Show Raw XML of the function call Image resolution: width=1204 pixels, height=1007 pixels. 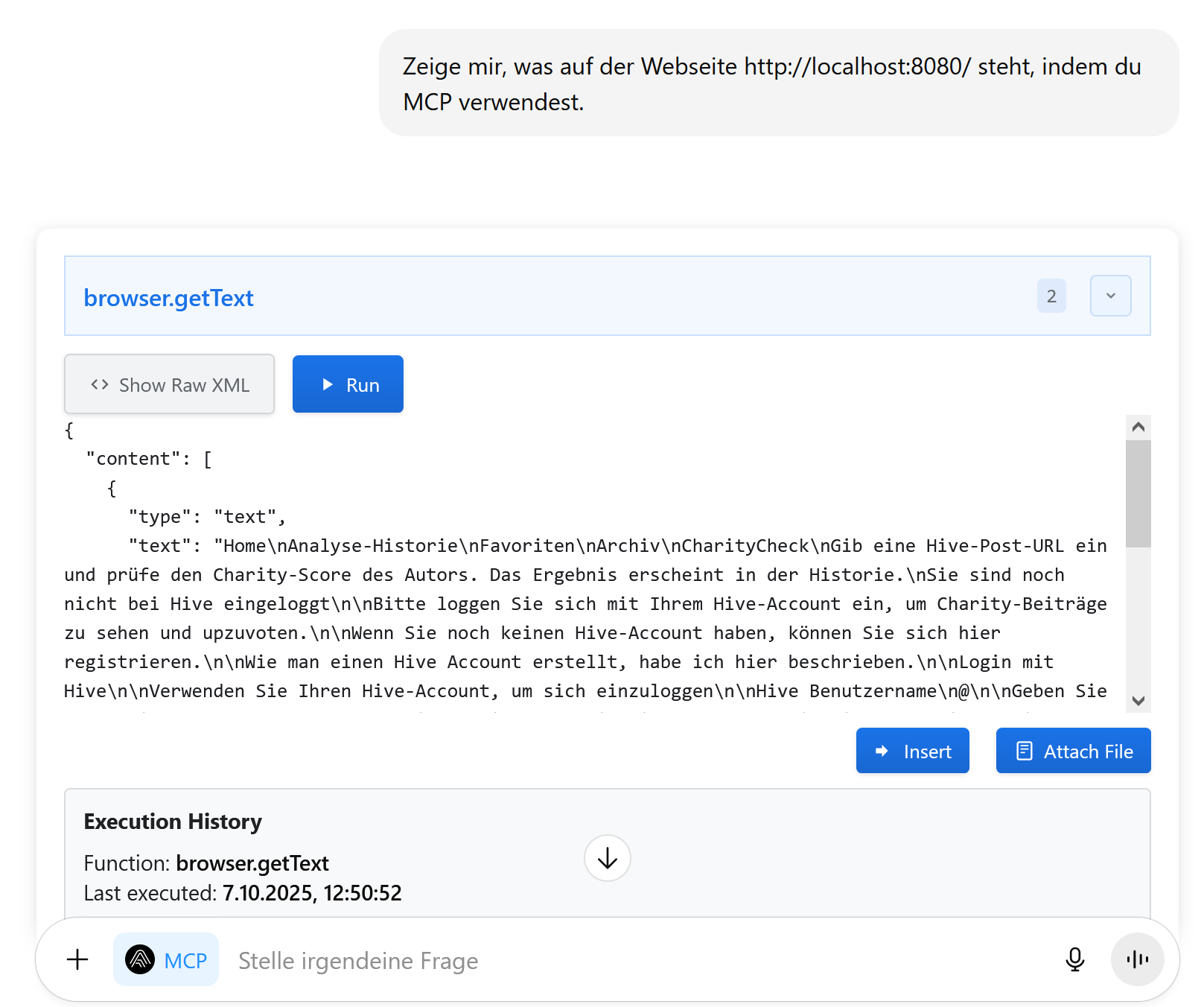(x=170, y=384)
